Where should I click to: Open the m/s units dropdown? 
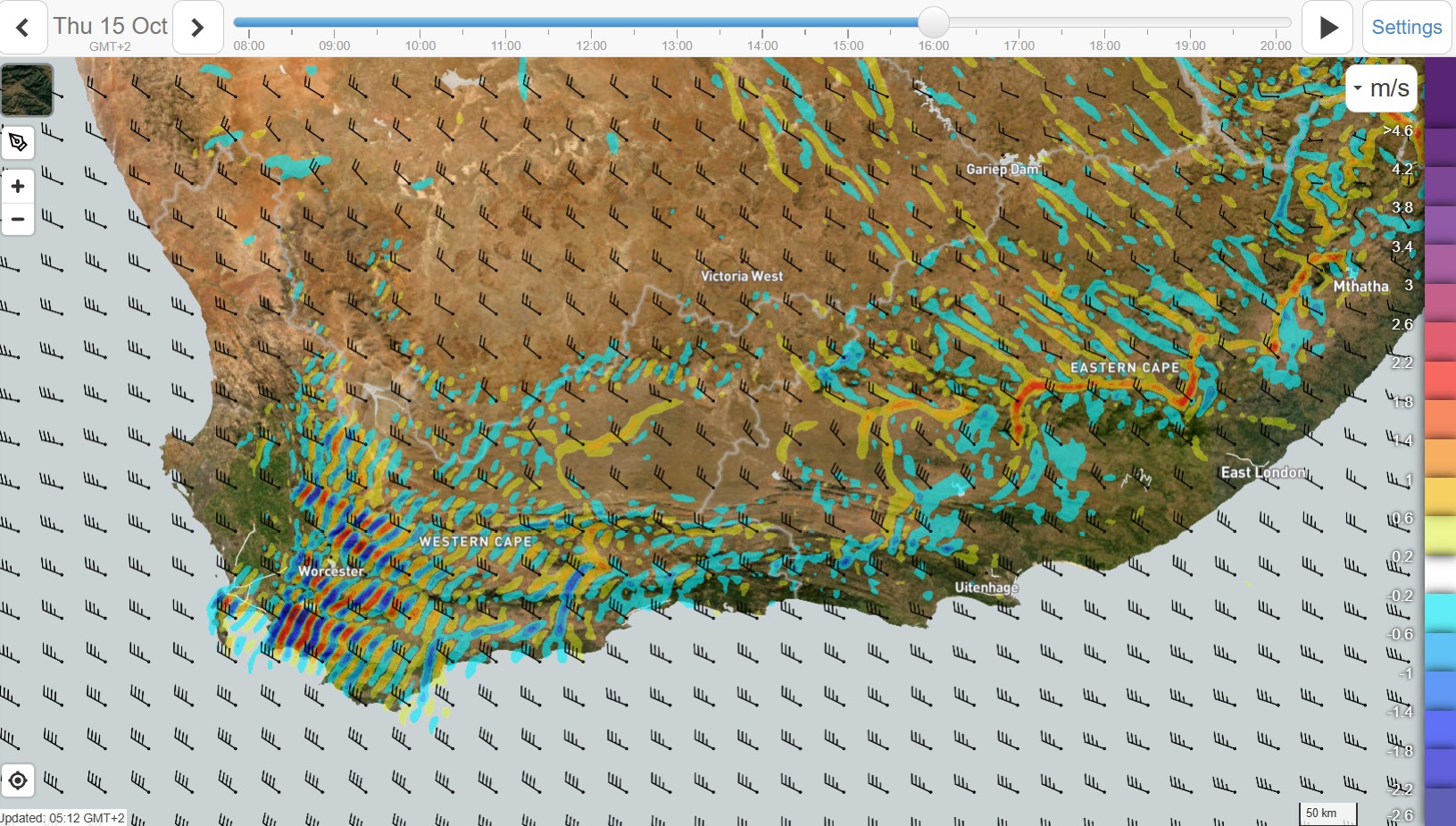click(1381, 88)
